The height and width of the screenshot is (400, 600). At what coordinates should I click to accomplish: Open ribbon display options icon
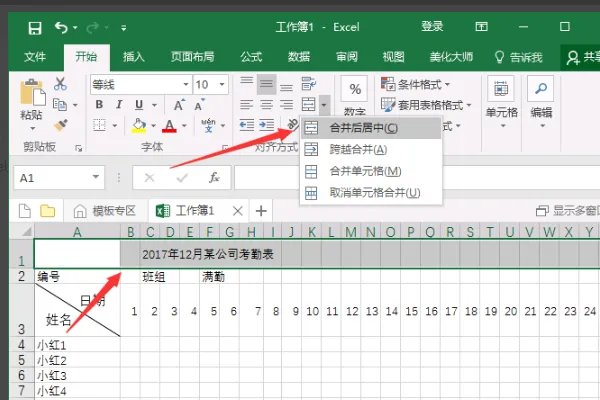coord(481,26)
